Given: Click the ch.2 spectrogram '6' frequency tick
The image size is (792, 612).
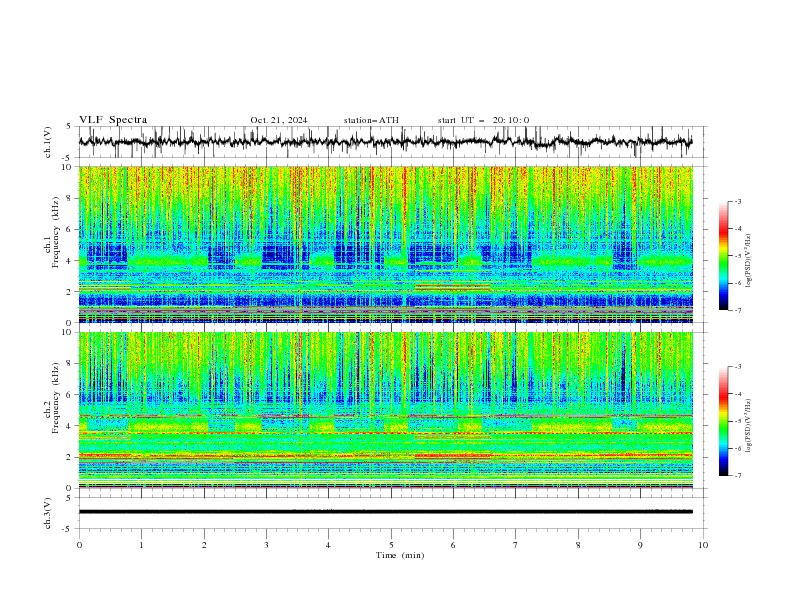Looking at the screenshot, I should coord(71,395).
